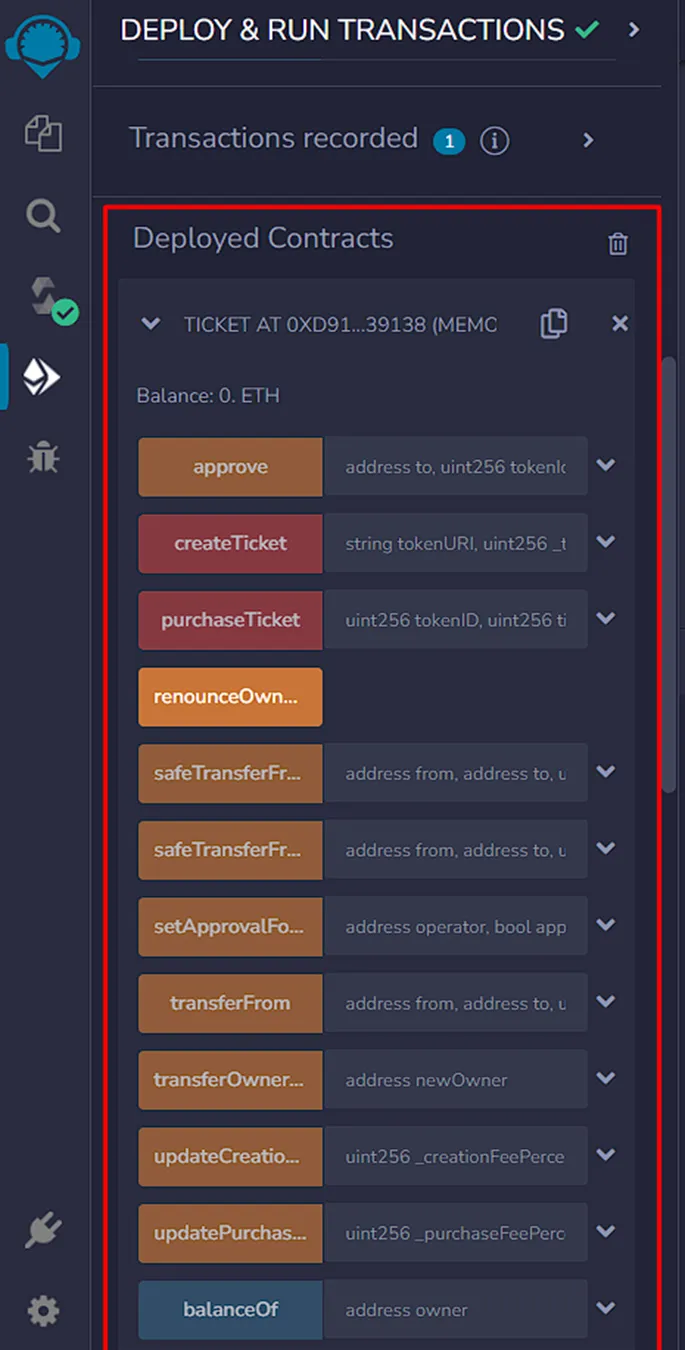Open the Plugin manager plug icon
Viewport: 685px width, 1350px height.
point(43,1231)
